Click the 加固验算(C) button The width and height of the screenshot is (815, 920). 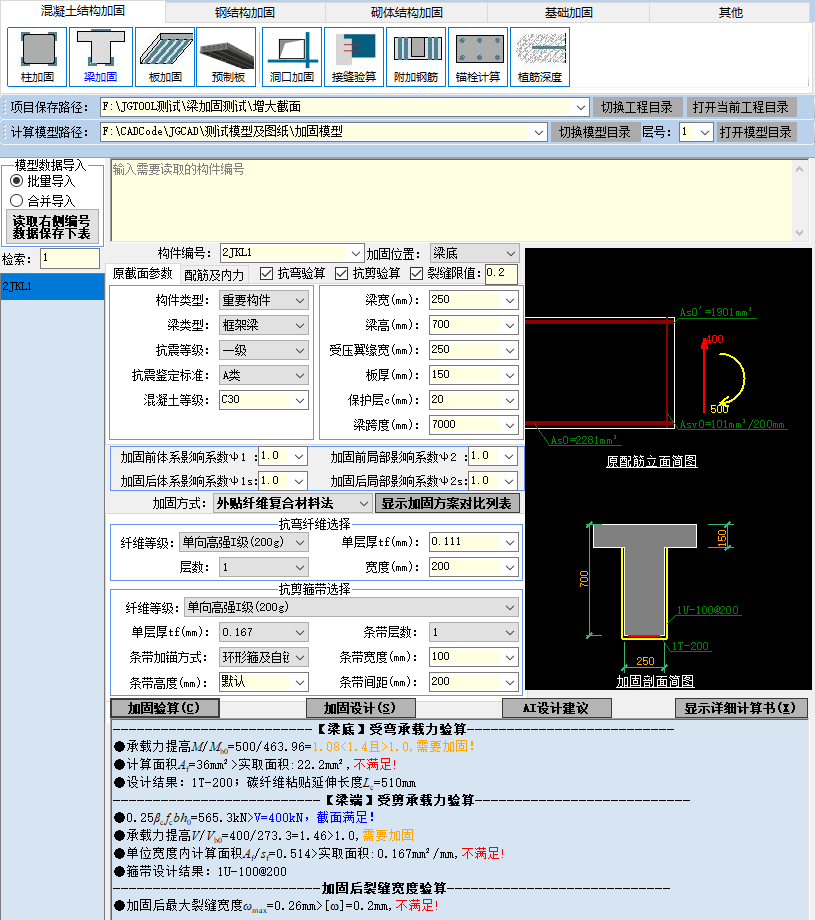(x=164, y=708)
